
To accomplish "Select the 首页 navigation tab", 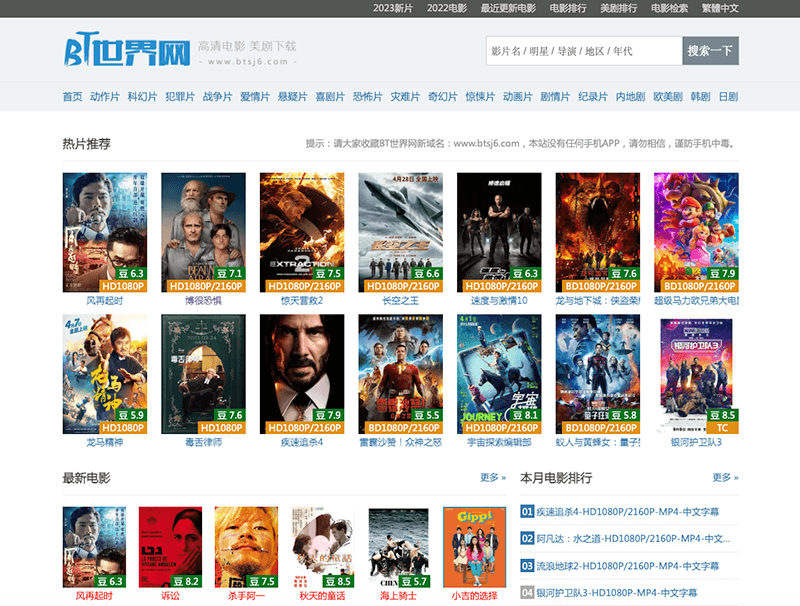I will pos(72,96).
